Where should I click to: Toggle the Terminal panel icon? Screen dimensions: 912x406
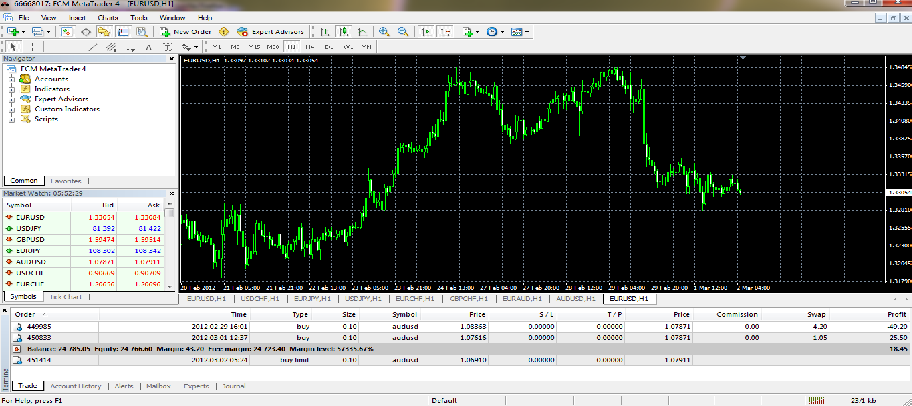point(123,31)
